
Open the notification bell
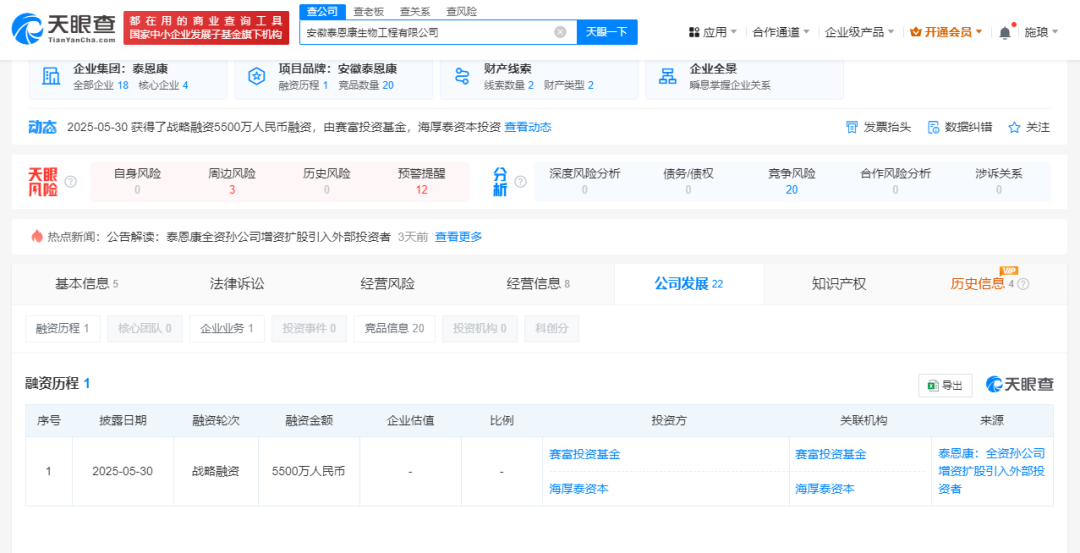point(1005,32)
